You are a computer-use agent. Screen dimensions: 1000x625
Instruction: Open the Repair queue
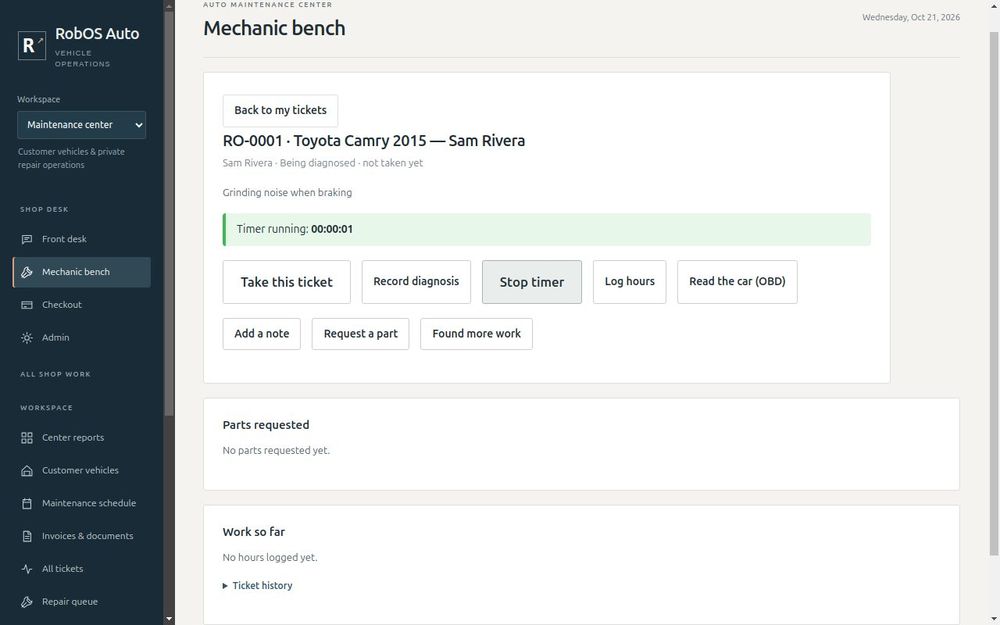(x=82, y=602)
